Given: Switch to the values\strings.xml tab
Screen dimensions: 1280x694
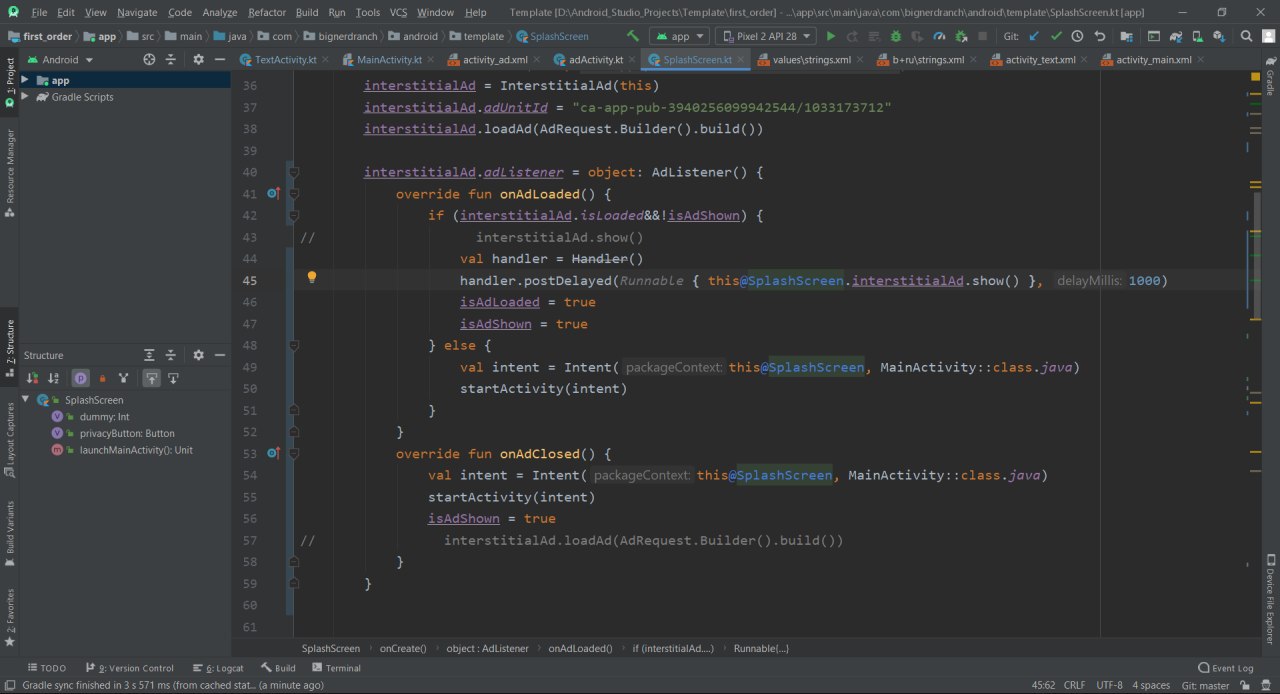Looking at the screenshot, I should (812, 59).
